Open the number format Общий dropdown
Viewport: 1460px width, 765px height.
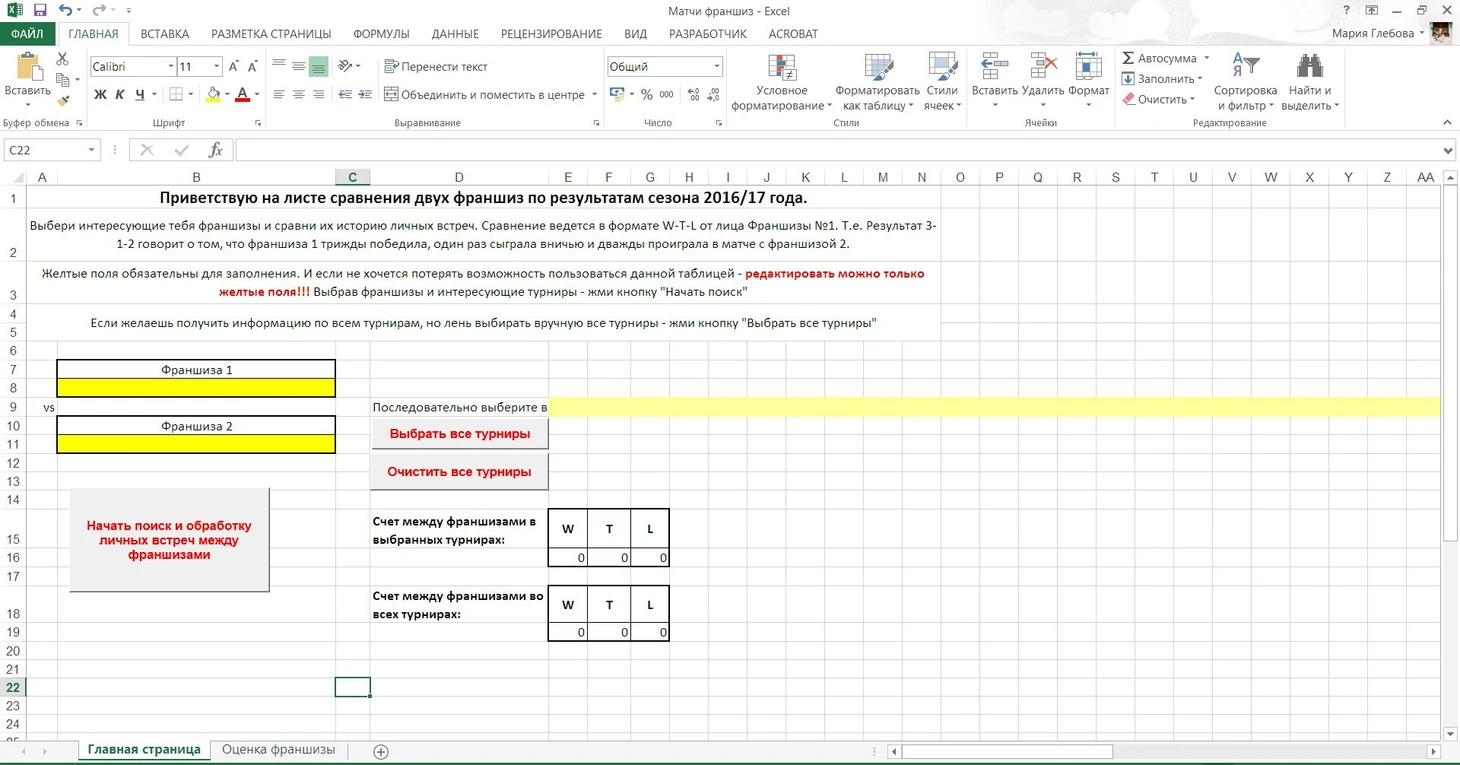tap(716, 66)
